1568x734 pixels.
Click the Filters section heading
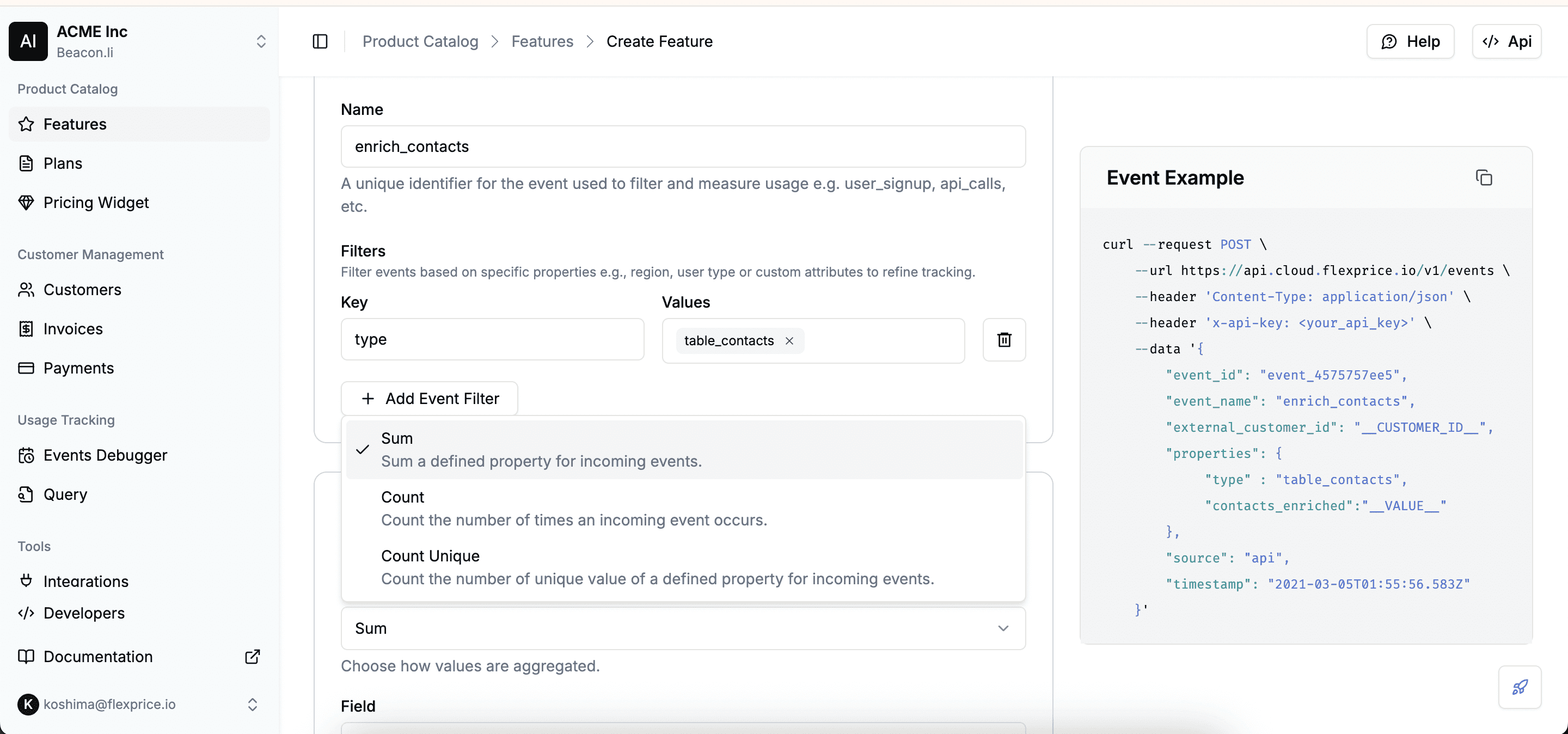(x=363, y=251)
